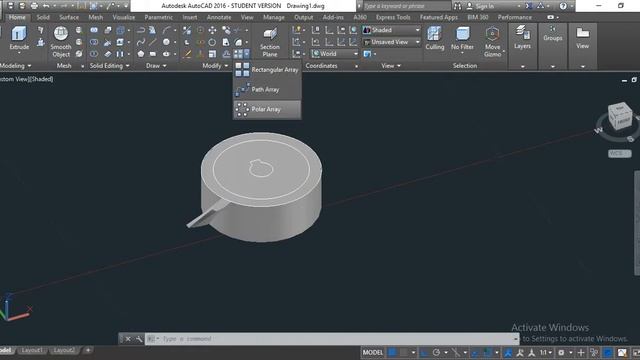Toggle MODEL space button in status bar
This screenshot has height=360, width=640.
[373, 352]
